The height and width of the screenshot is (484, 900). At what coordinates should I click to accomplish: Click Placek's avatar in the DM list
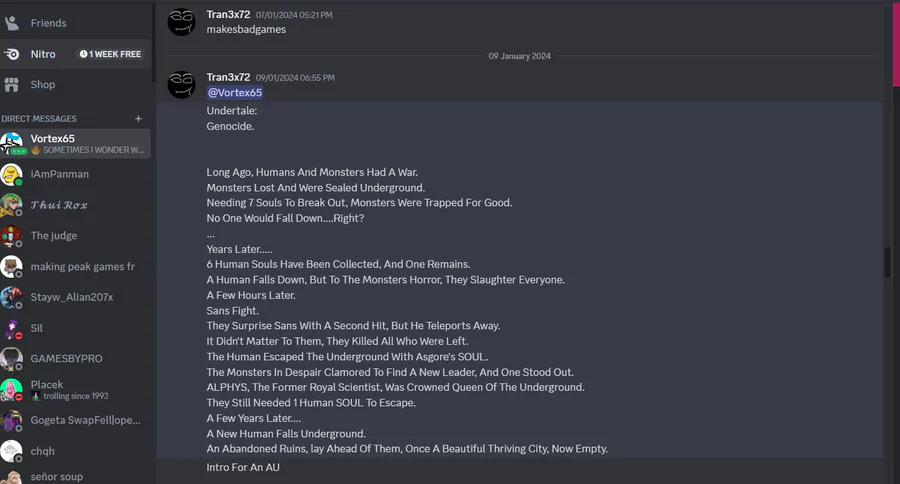(x=12, y=390)
